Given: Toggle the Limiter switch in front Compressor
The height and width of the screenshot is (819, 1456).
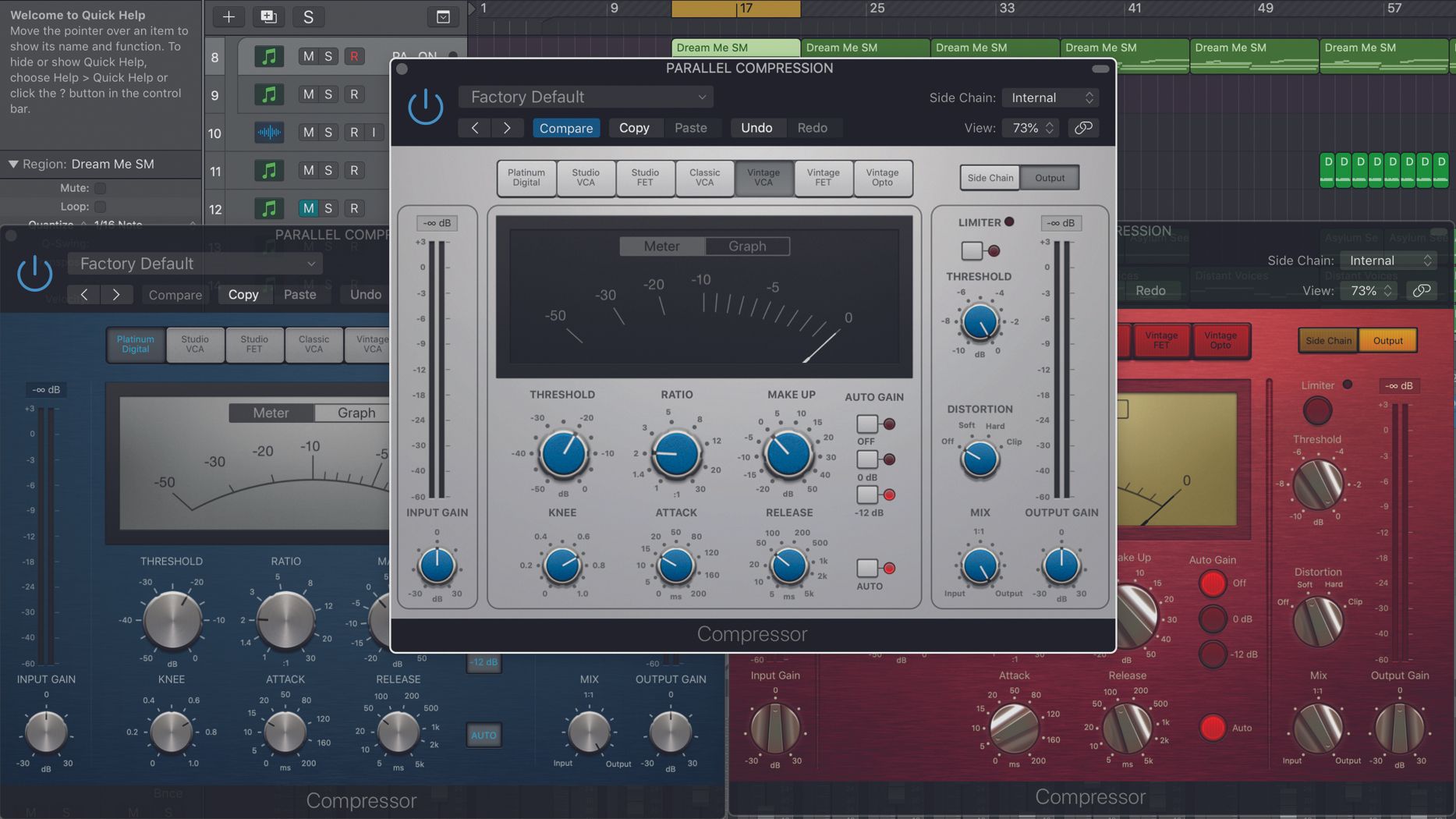Looking at the screenshot, I should [972, 250].
